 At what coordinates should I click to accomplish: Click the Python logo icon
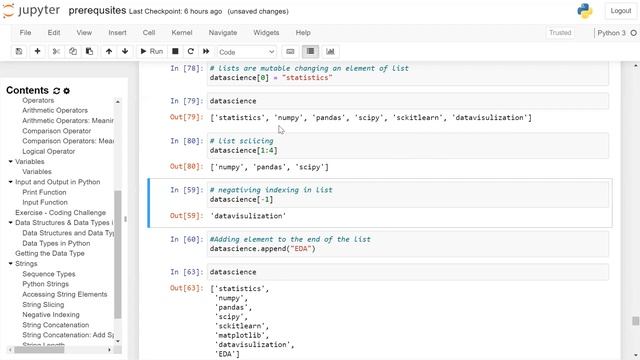584,11
